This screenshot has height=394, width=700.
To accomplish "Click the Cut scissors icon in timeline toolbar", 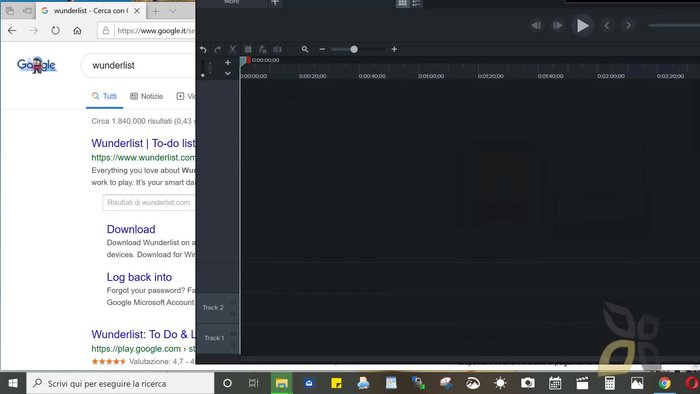I will pos(233,49).
